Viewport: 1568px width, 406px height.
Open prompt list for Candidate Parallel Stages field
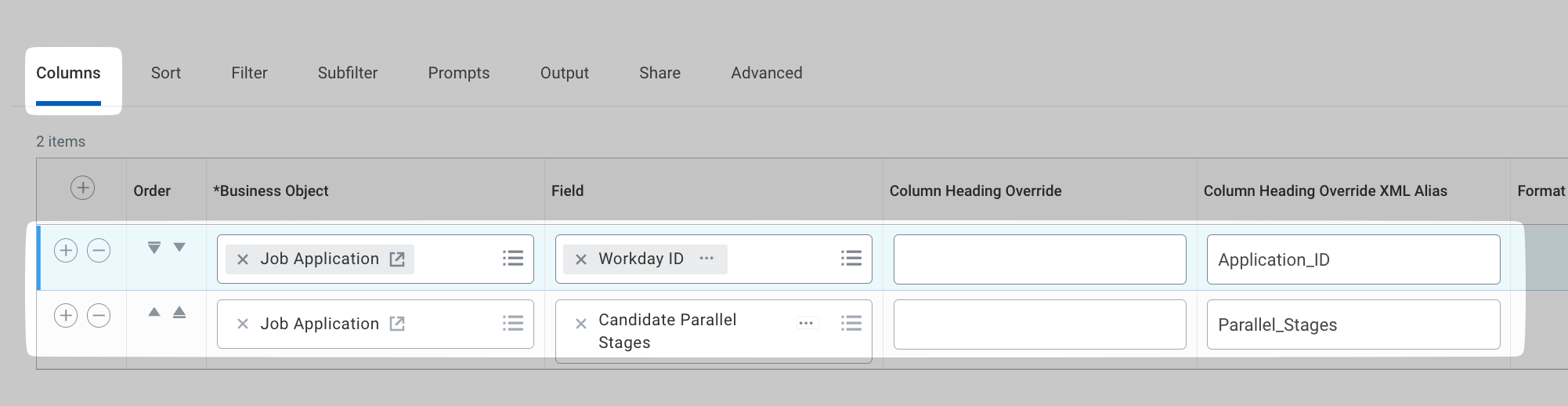point(851,323)
